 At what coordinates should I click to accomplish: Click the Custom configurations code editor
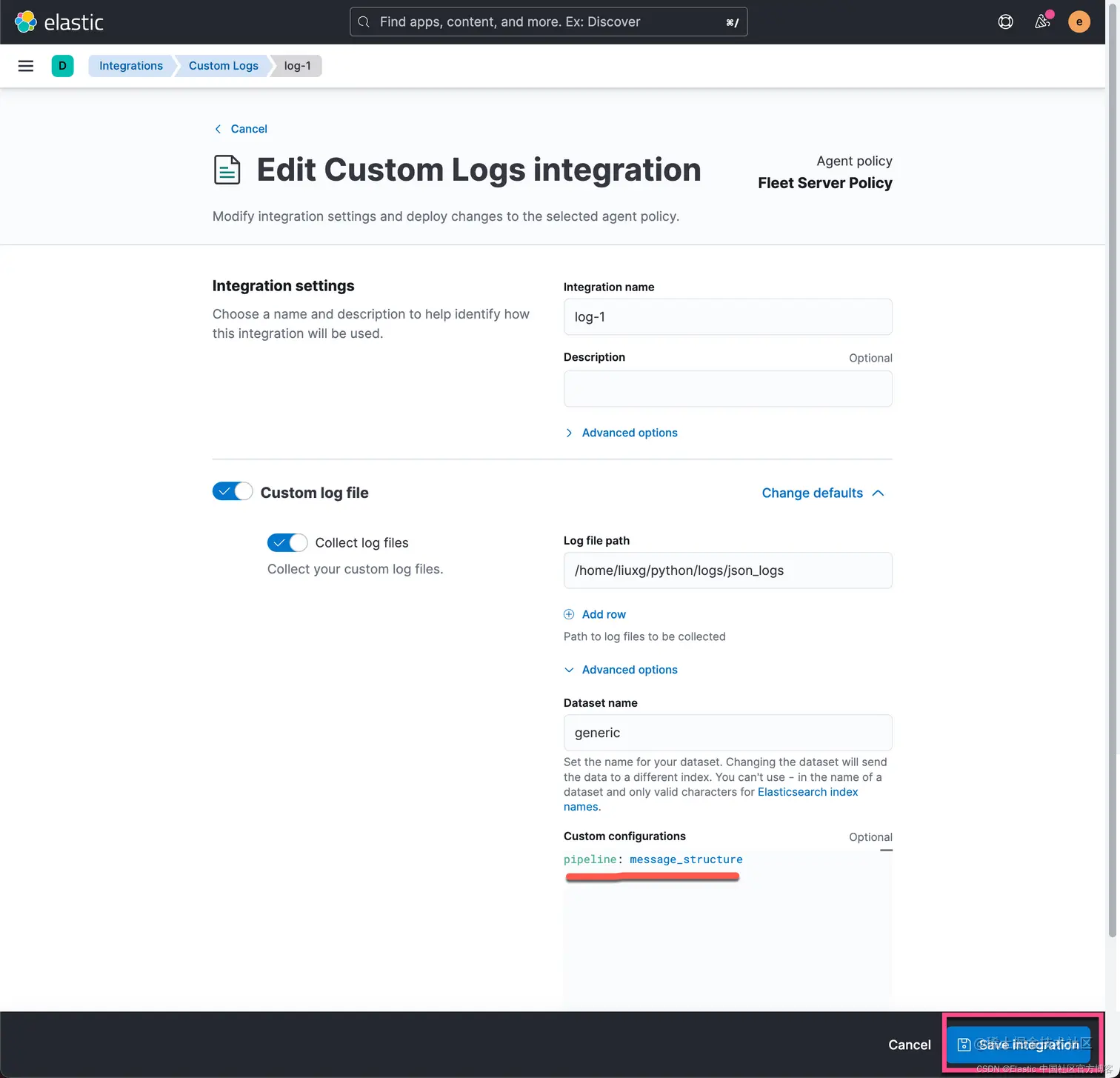click(728, 930)
